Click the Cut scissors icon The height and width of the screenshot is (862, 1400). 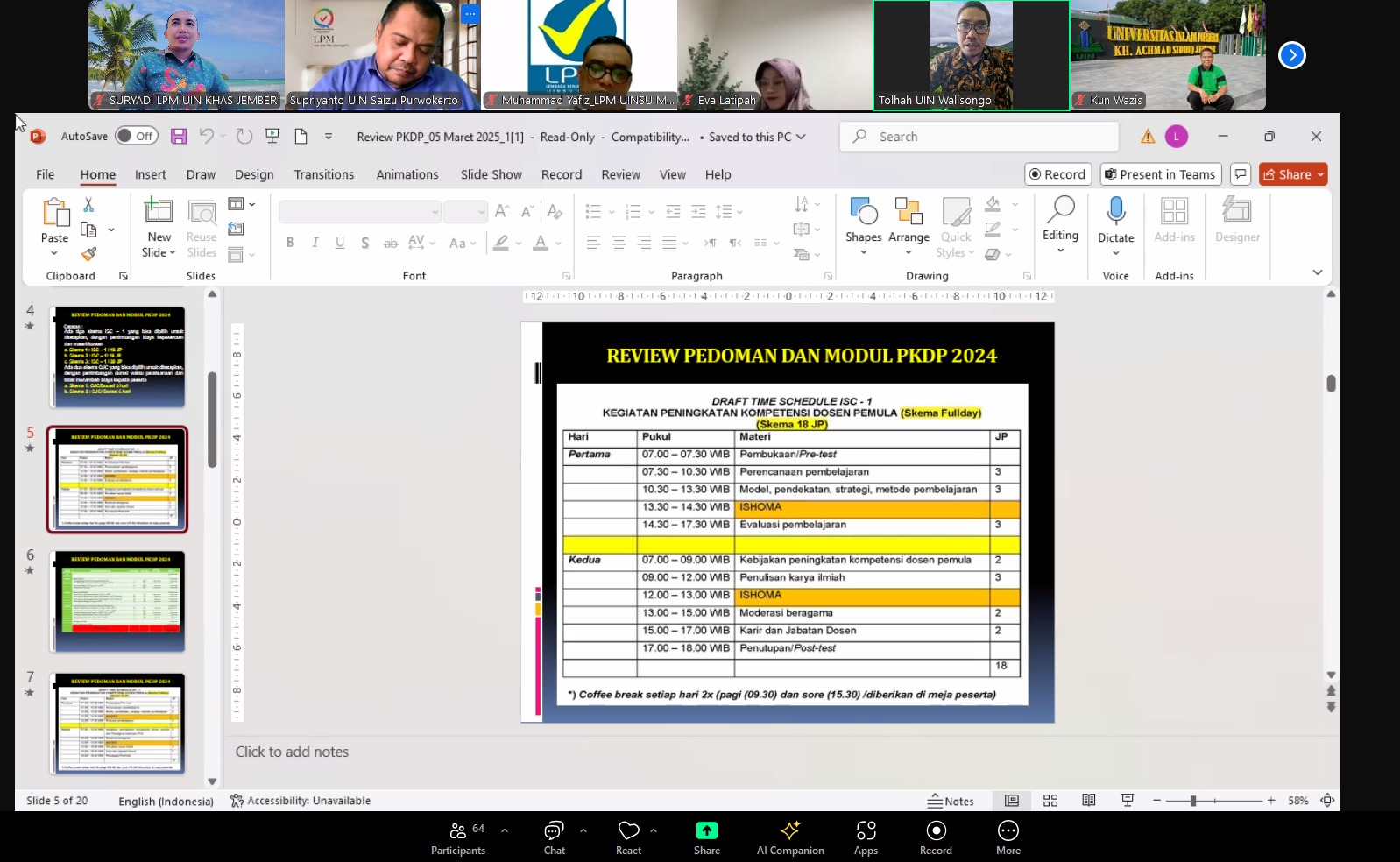click(x=88, y=204)
